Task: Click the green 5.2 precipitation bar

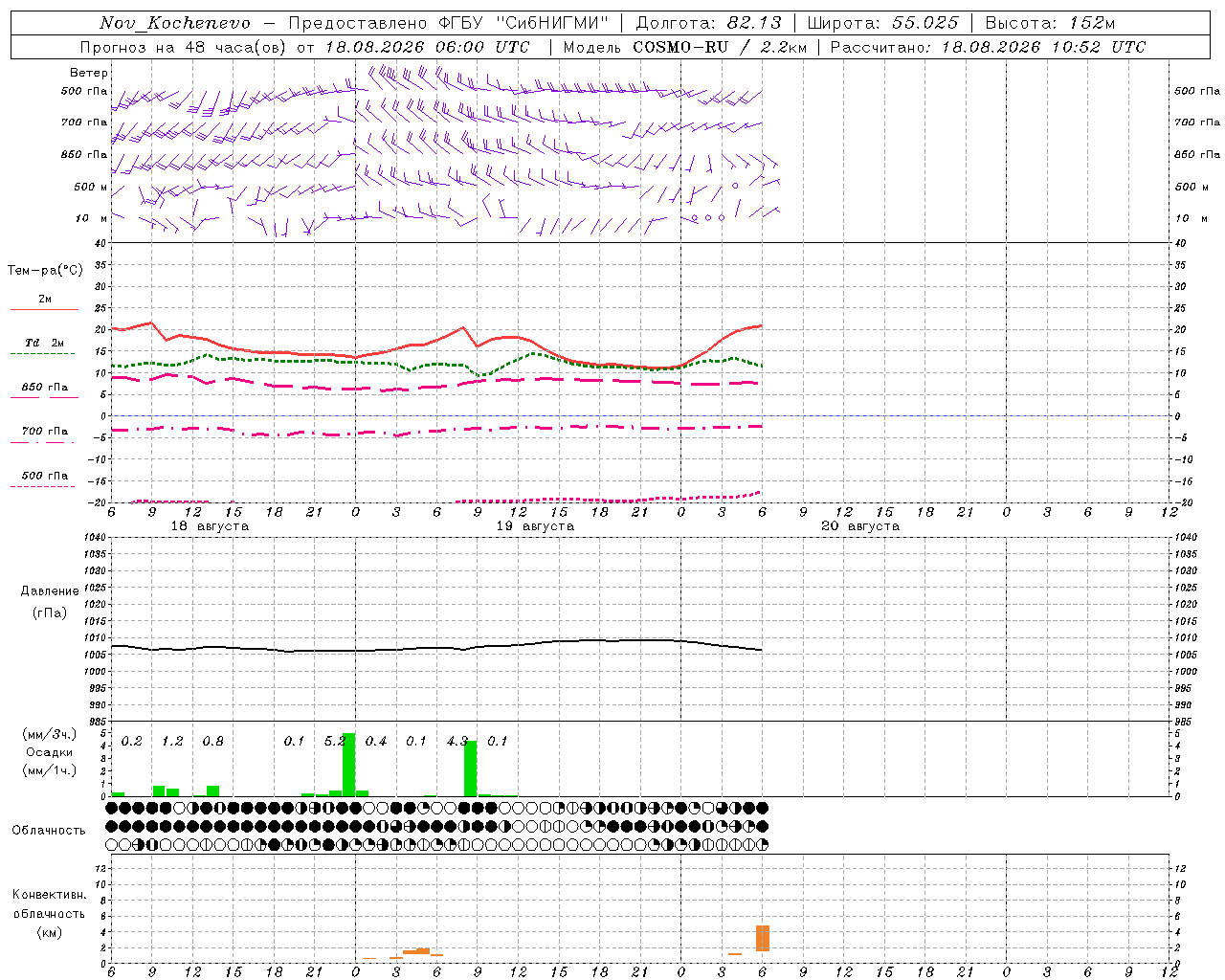Action: [348, 765]
